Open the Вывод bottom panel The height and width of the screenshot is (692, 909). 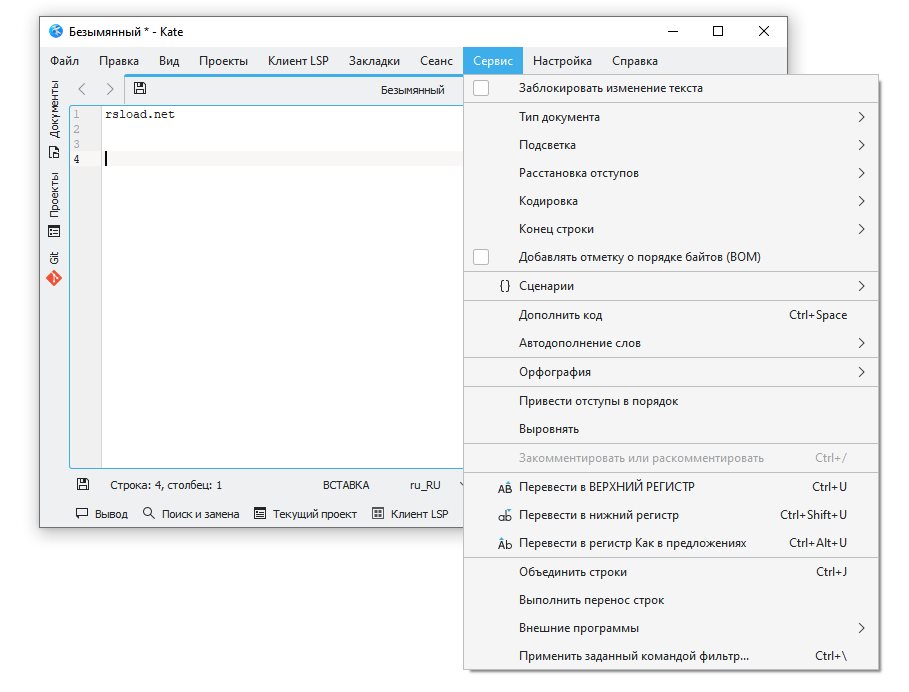101,513
